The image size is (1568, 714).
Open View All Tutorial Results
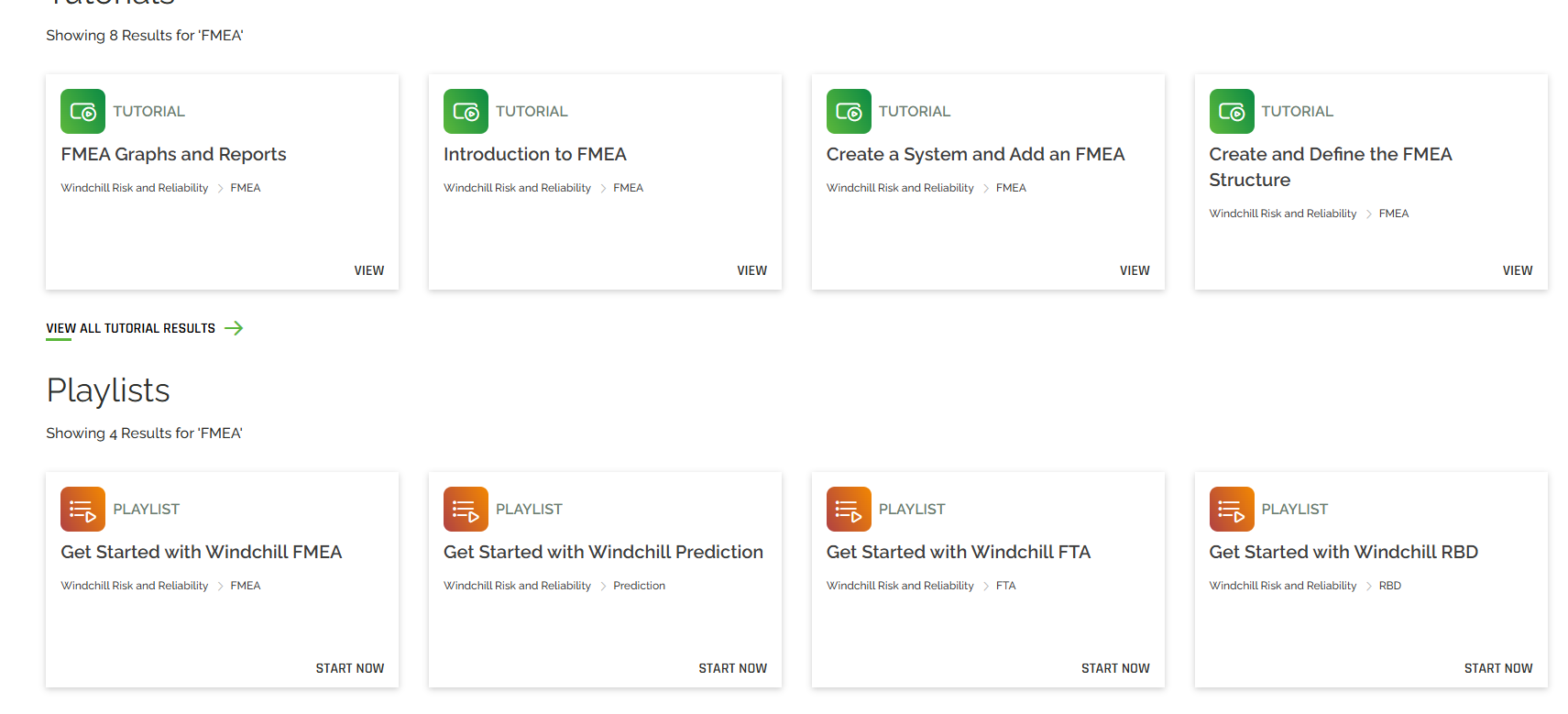coord(130,327)
